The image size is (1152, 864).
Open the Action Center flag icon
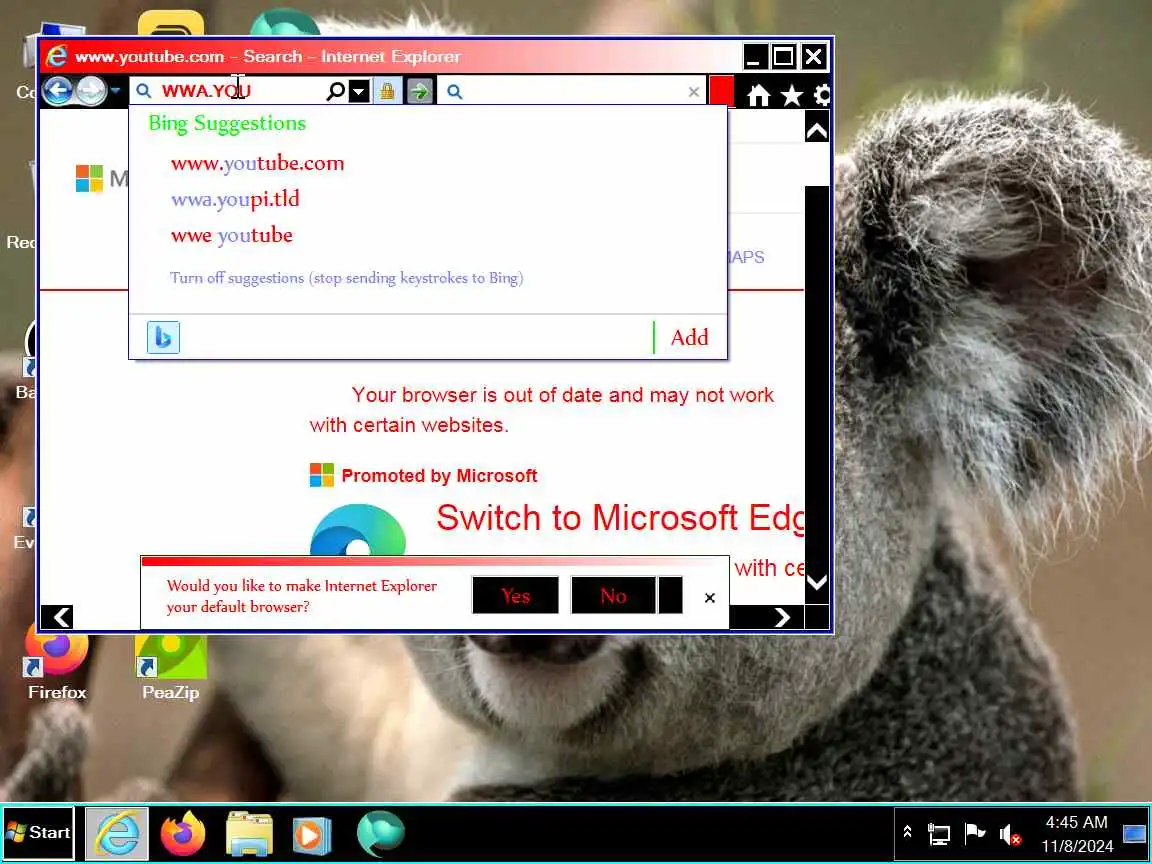tap(974, 832)
